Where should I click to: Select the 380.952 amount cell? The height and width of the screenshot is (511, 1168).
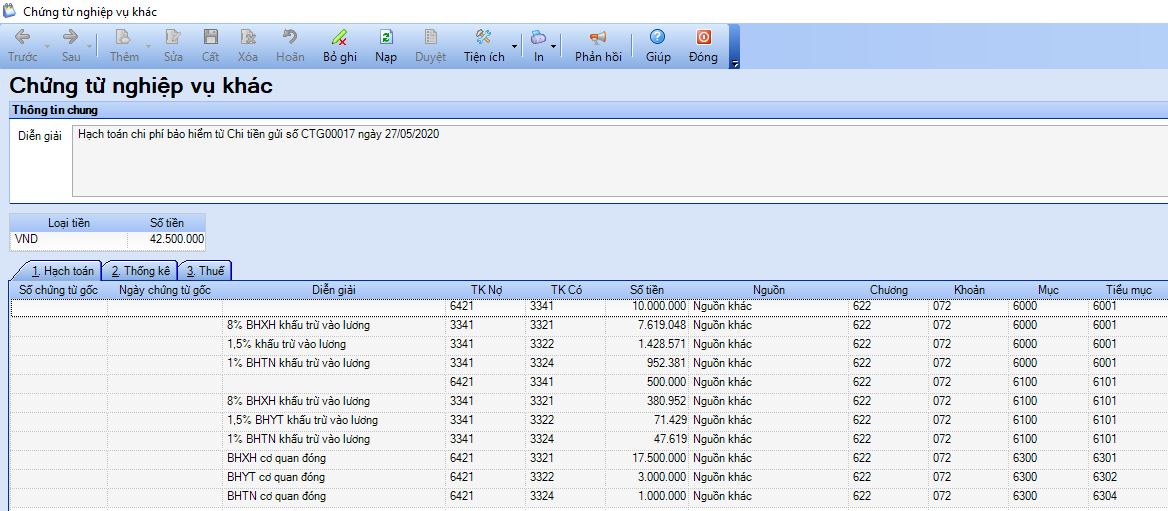[x=647, y=402]
